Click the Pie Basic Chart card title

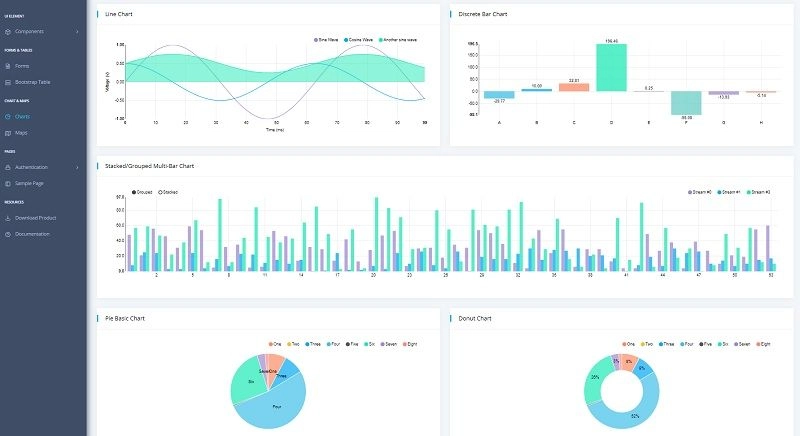coord(125,319)
